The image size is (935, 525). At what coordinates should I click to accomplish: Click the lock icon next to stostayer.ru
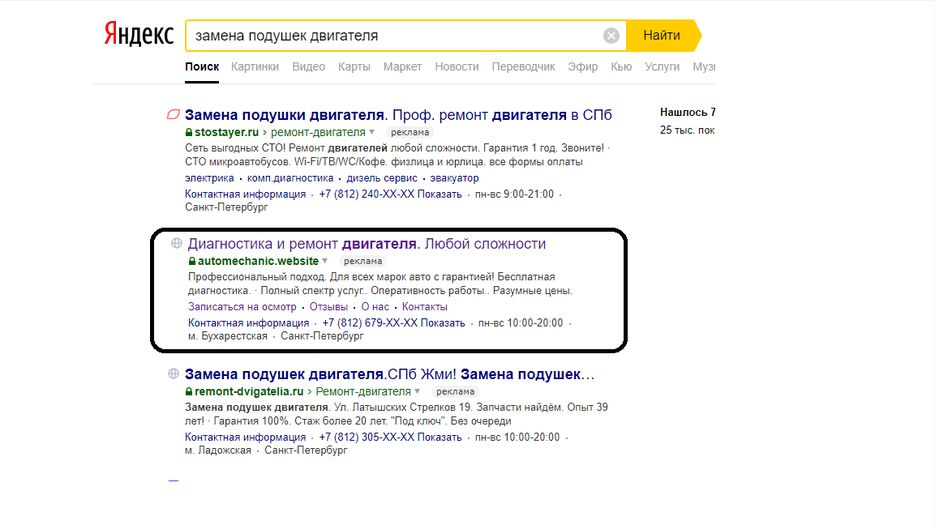tap(189, 132)
